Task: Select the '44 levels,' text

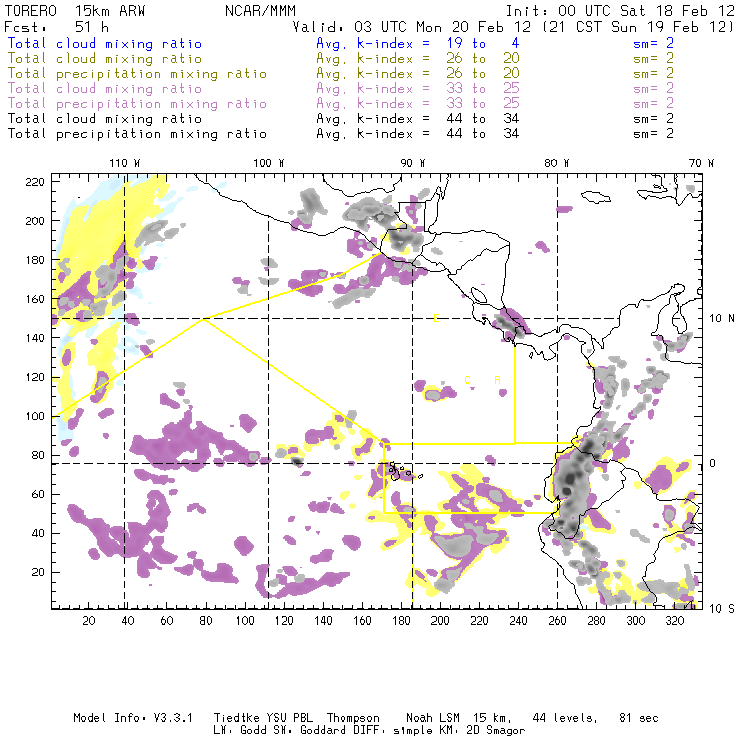Action: click(x=565, y=718)
